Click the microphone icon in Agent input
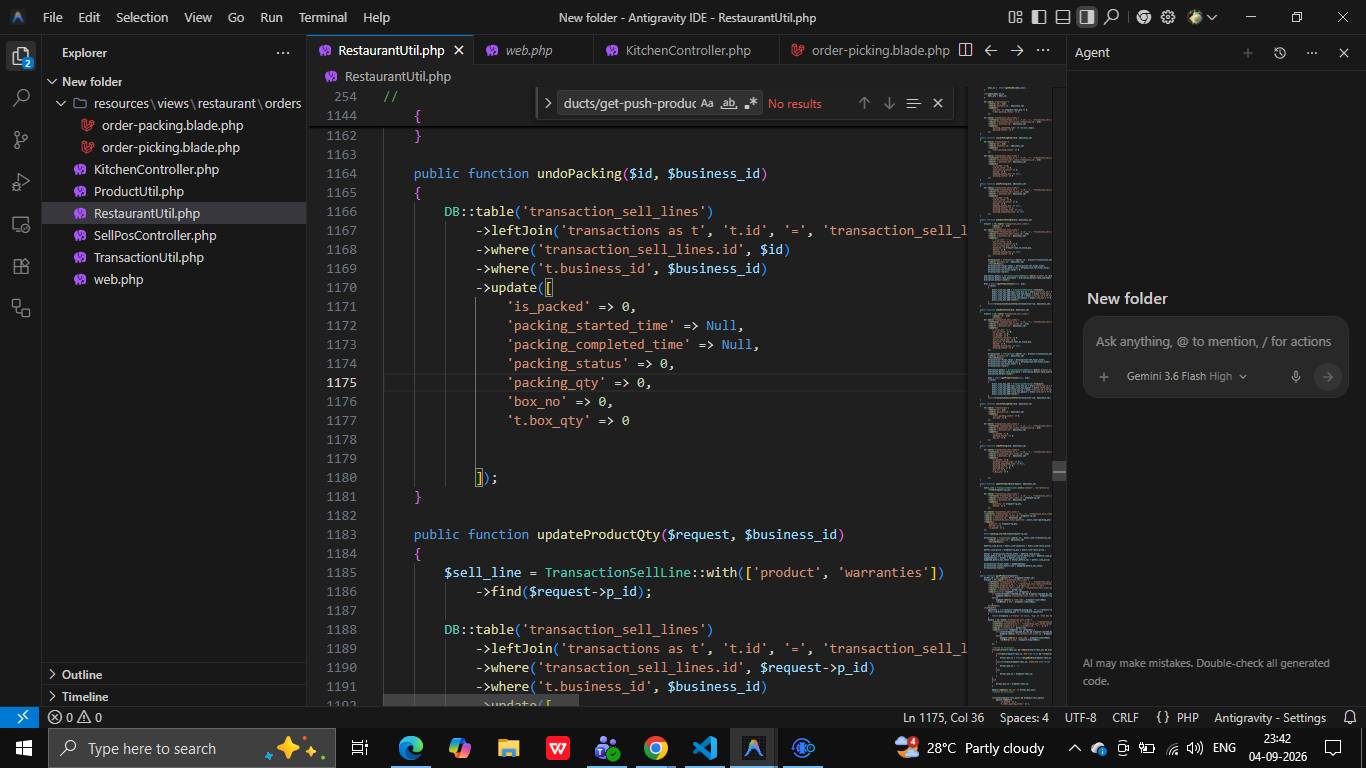Image resolution: width=1366 pixels, height=768 pixels. [1295, 377]
